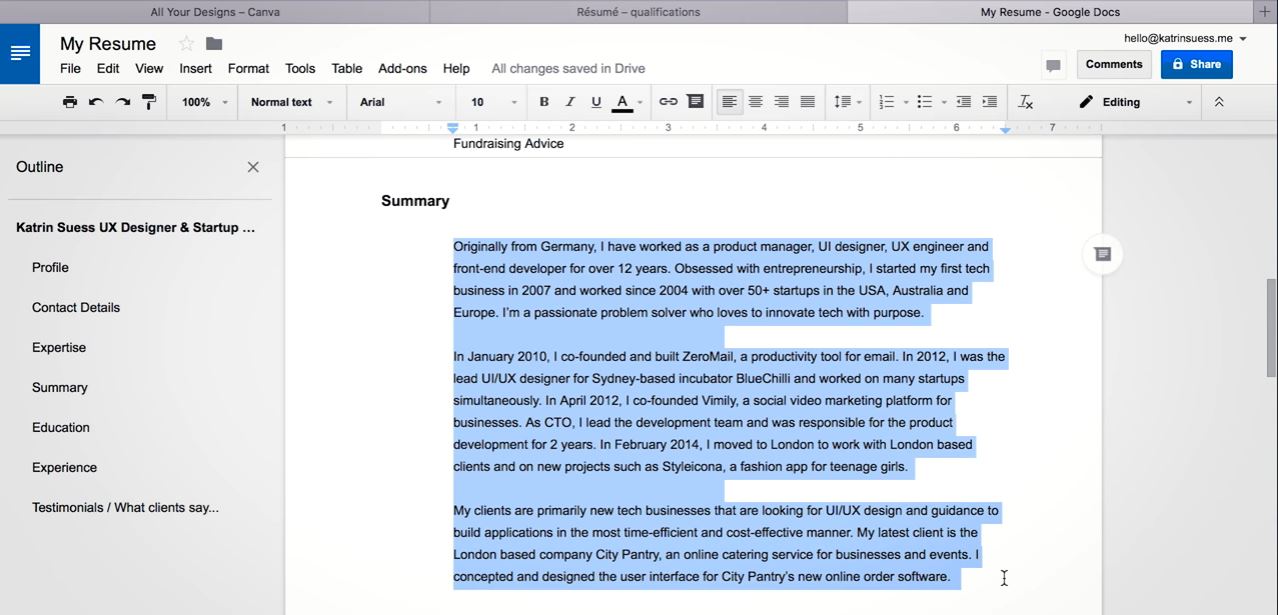The width and height of the screenshot is (1278, 615).
Task: Open the Normal text style dropdown
Action: (291, 102)
